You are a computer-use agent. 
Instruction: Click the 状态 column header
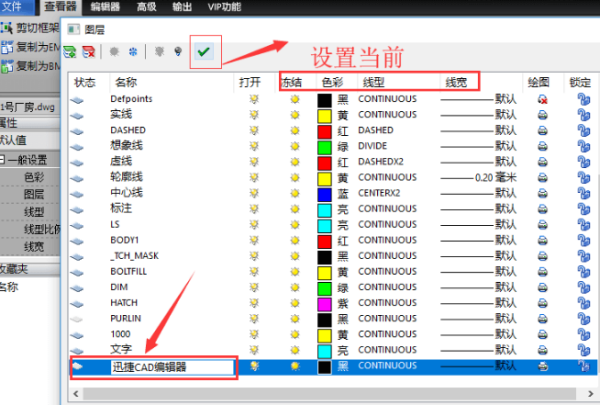point(85,82)
